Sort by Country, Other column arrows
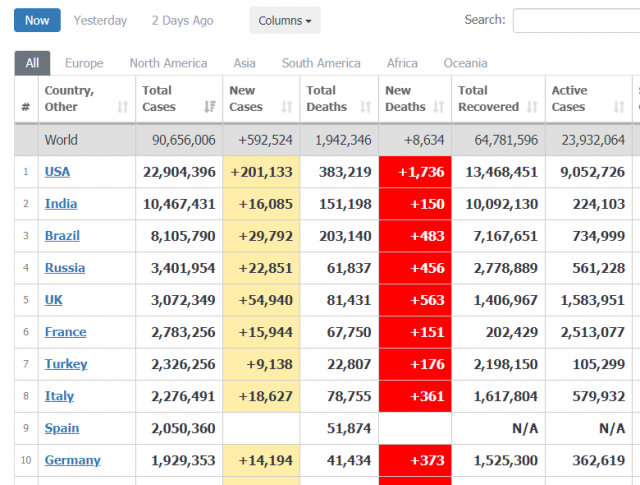 122,107
